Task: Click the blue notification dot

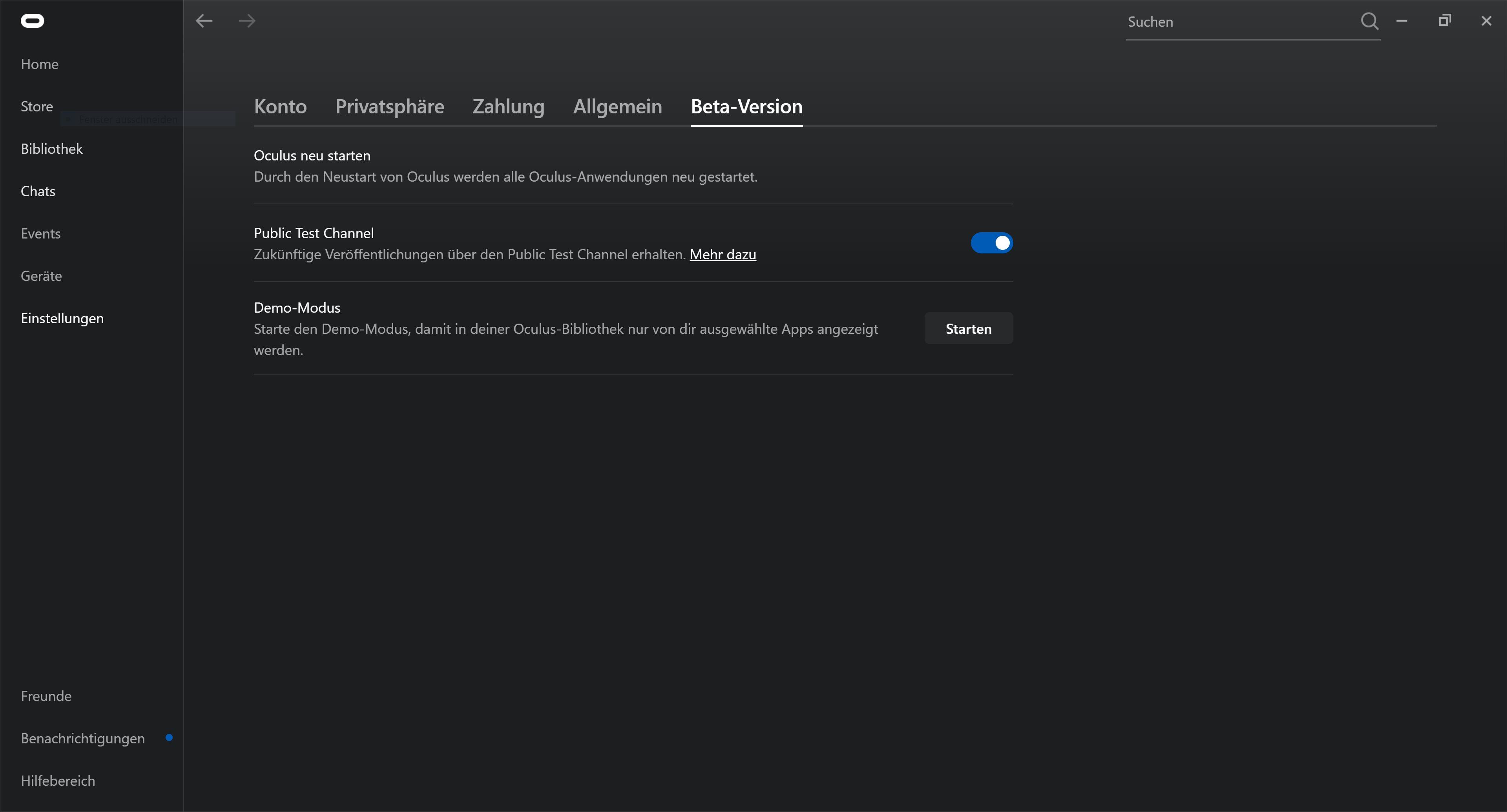Action: tap(169, 738)
